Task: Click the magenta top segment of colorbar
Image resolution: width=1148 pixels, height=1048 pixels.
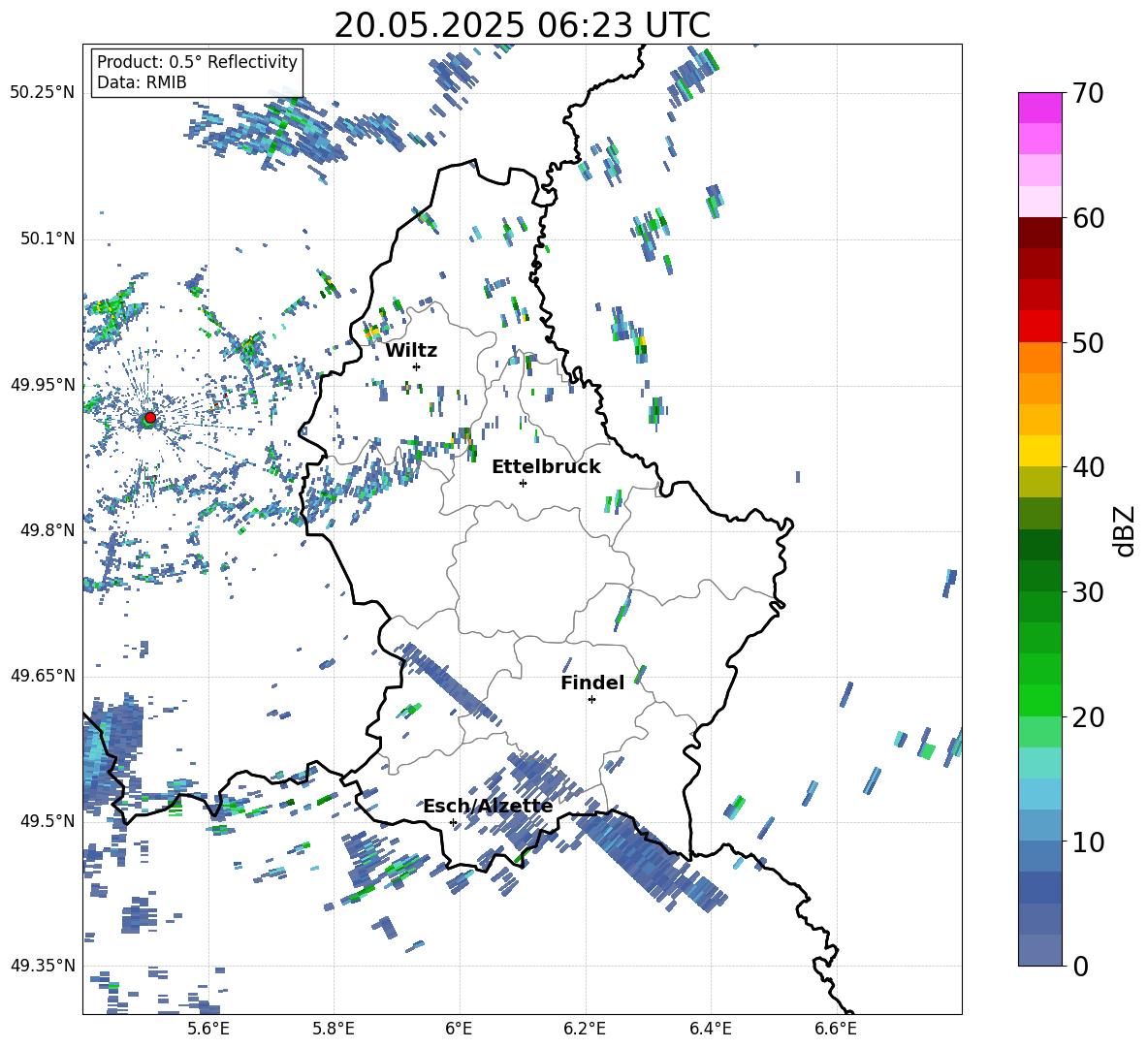Action: click(1039, 108)
